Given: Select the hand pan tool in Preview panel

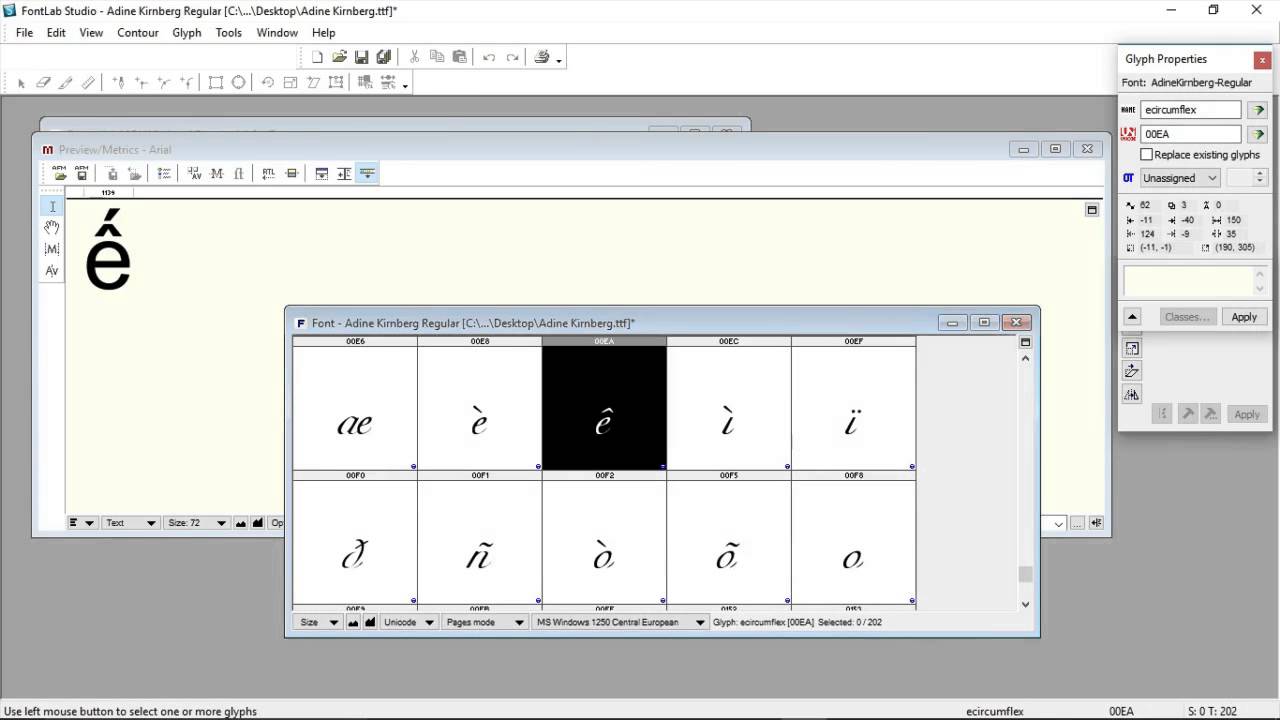Looking at the screenshot, I should [x=52, y=228].
